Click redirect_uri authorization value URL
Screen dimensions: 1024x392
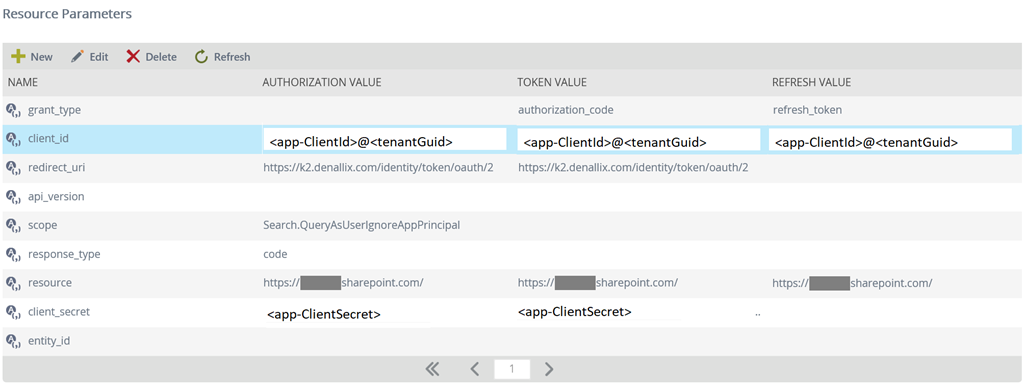tap(378, 168)
